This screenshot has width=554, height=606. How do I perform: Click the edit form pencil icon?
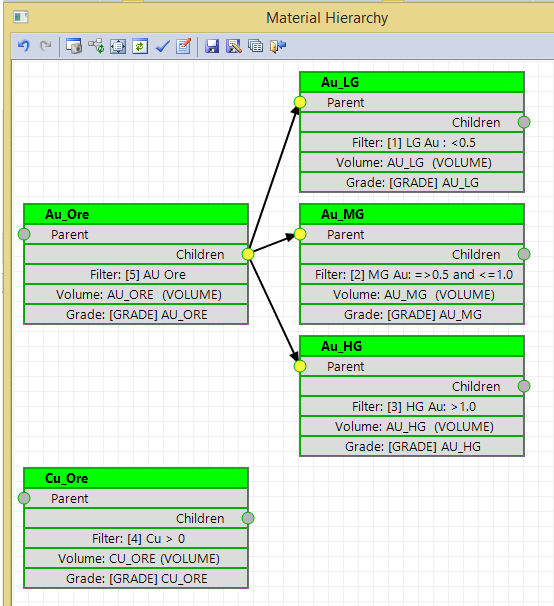tap(184, 46)
